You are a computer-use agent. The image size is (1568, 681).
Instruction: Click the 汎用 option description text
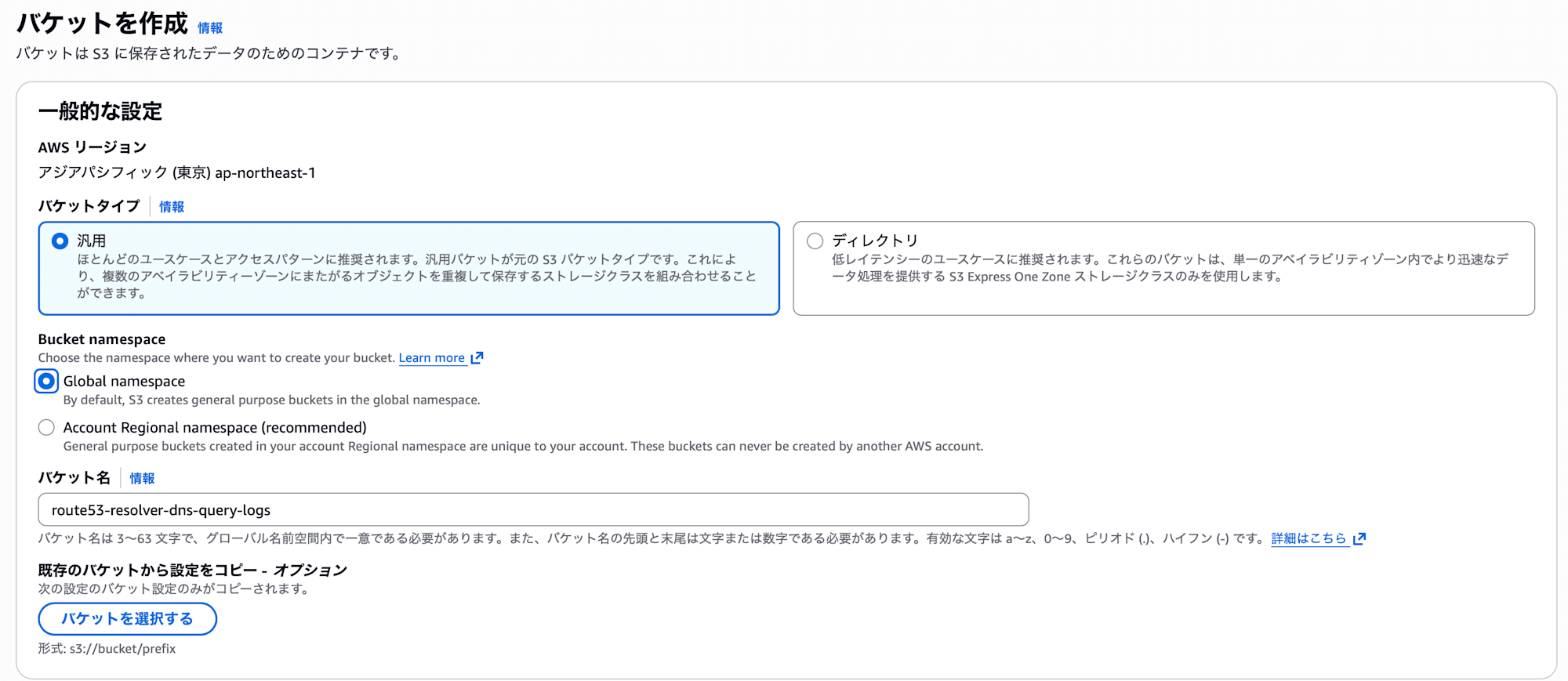(416, 276)
